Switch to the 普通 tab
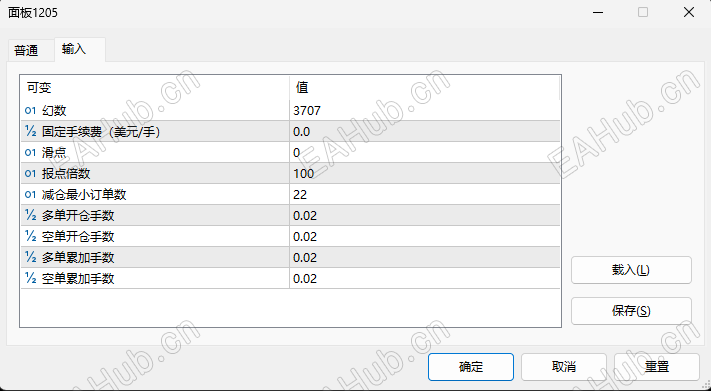Viewport: 711px width, 391px height. tap(26, 50)
